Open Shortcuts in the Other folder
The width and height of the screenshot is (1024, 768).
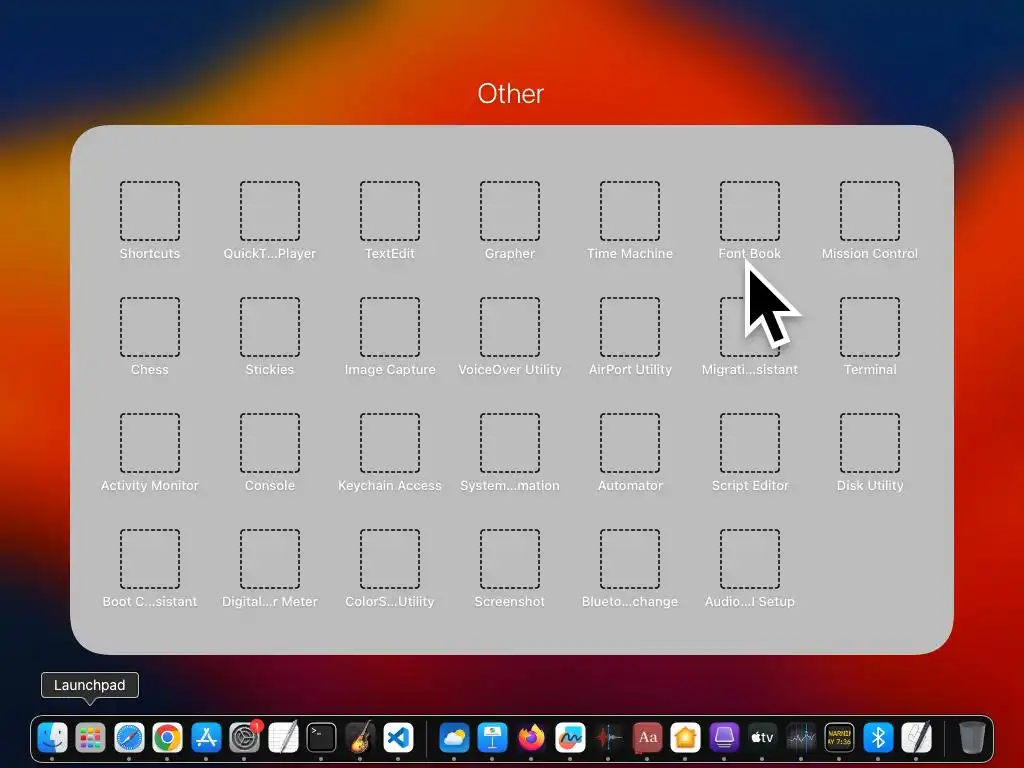[x=150, y=211]
